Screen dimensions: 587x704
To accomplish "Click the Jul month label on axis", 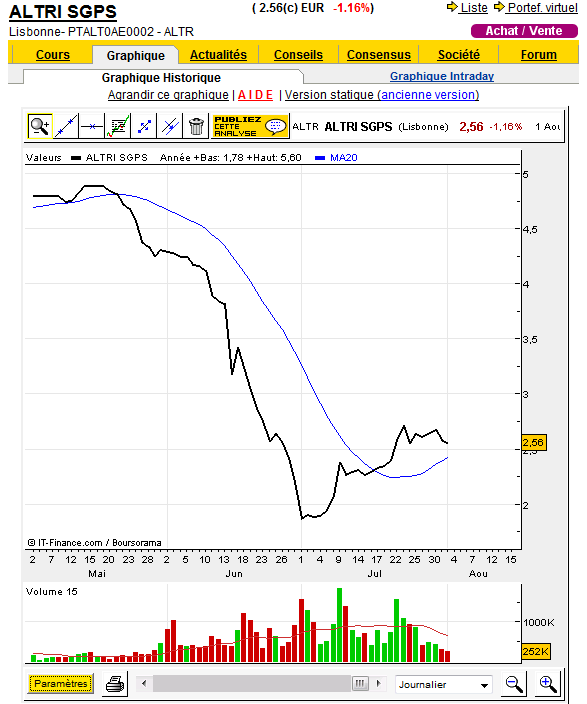I will [375, 574].
